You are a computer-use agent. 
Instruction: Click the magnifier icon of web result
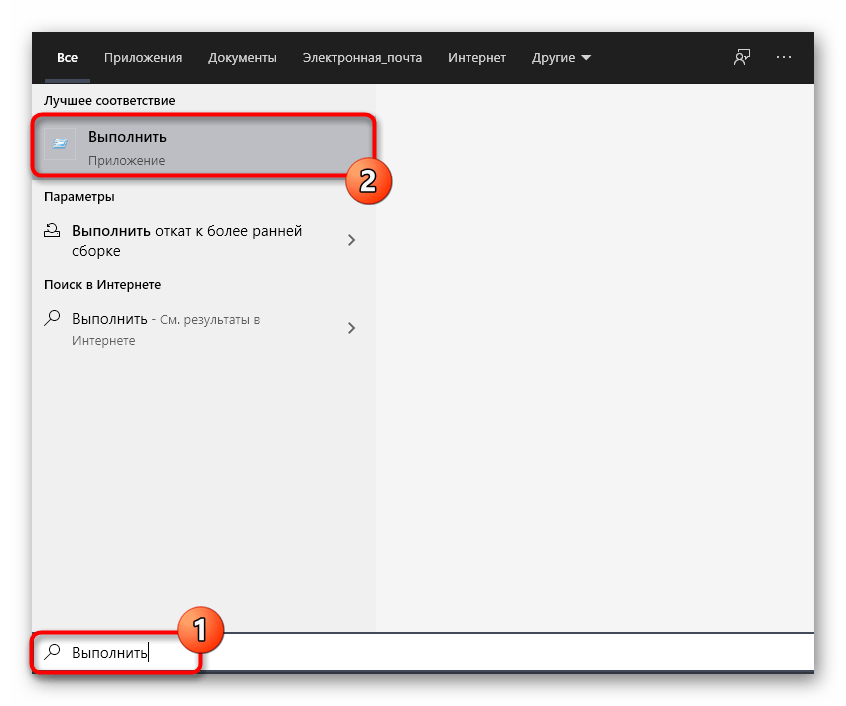[52, 318]
